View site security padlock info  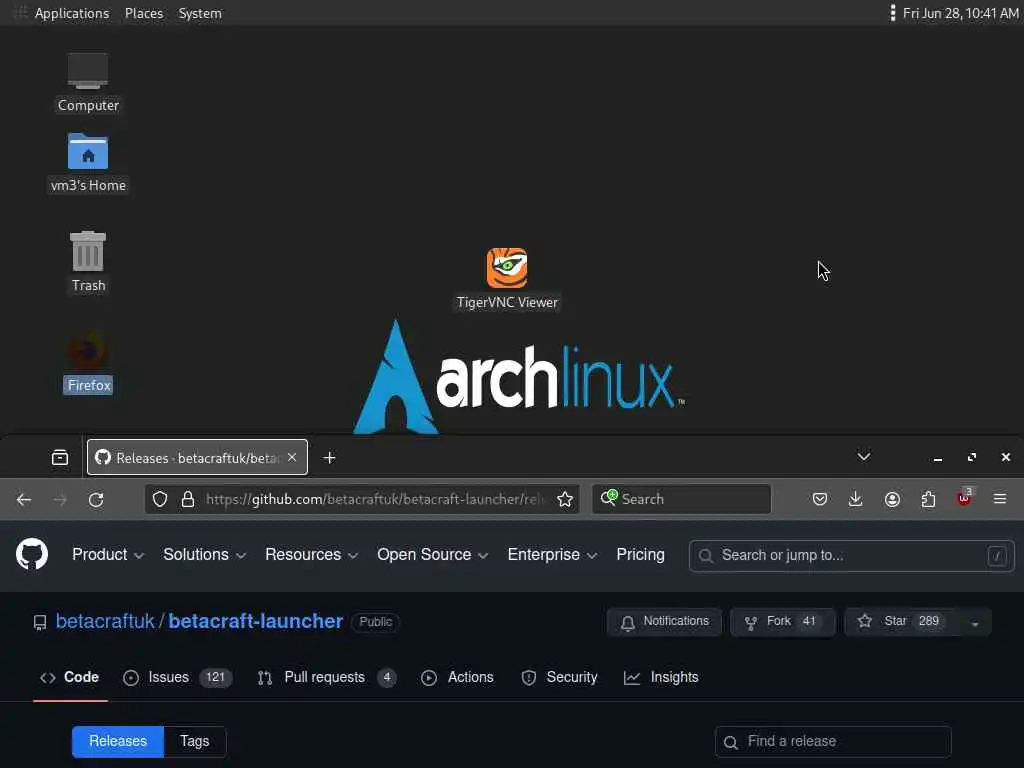point(188,500)
